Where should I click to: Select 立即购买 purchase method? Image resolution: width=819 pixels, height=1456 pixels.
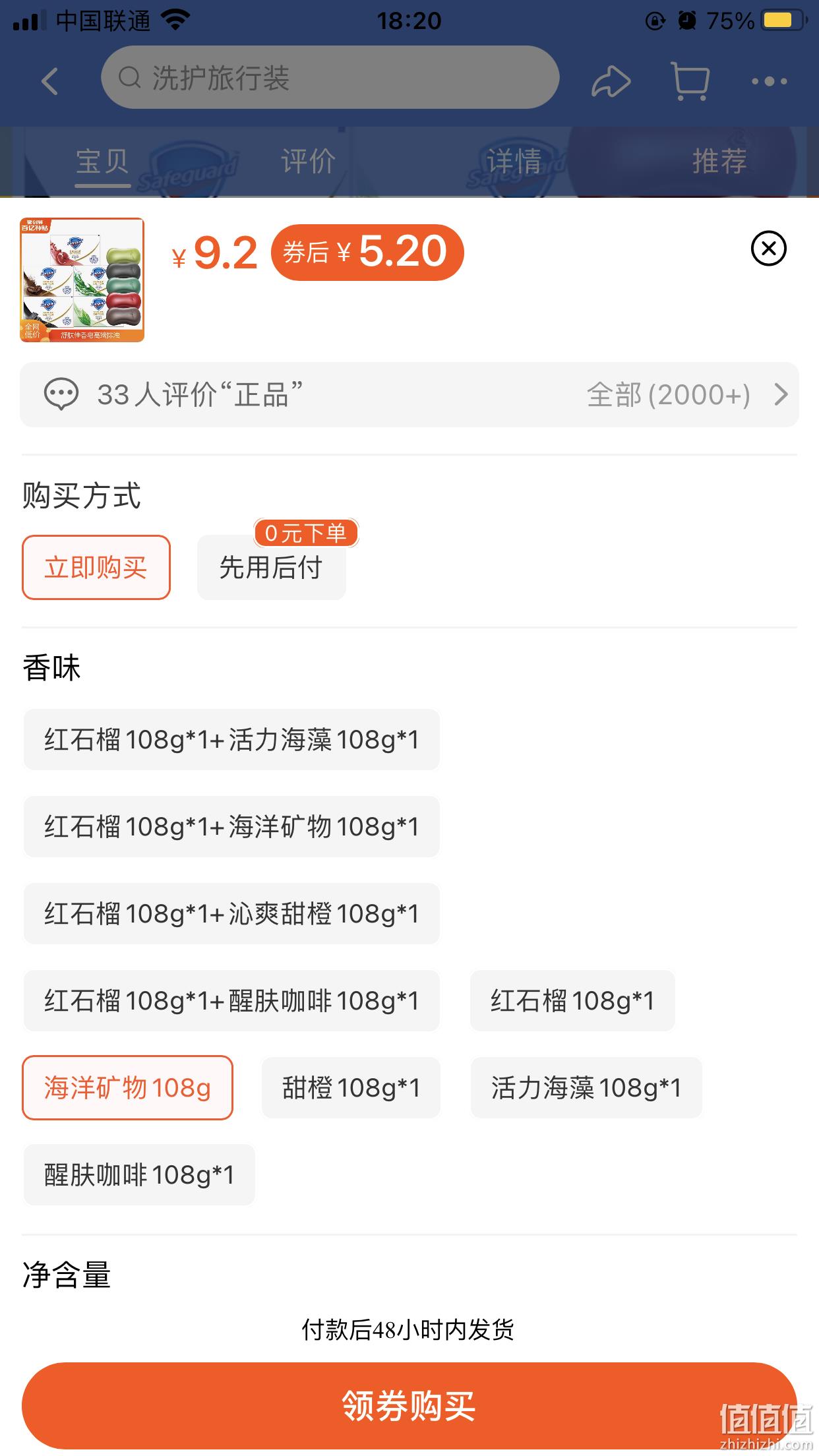(x=96, y=567)
